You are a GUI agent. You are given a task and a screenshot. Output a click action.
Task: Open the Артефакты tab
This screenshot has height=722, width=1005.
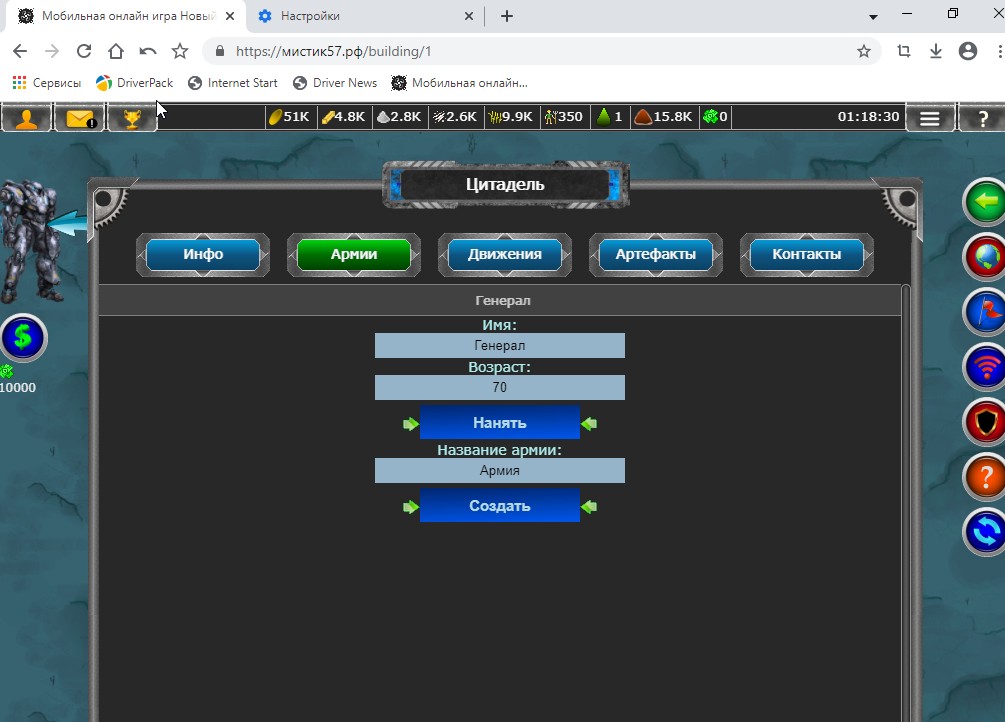656,254
